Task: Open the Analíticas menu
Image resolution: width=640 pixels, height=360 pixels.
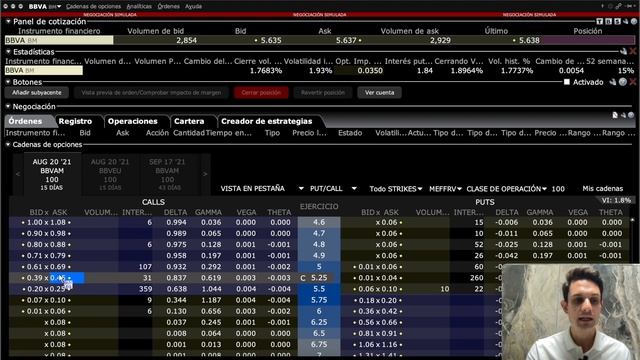Action: [x=139, y=7]
